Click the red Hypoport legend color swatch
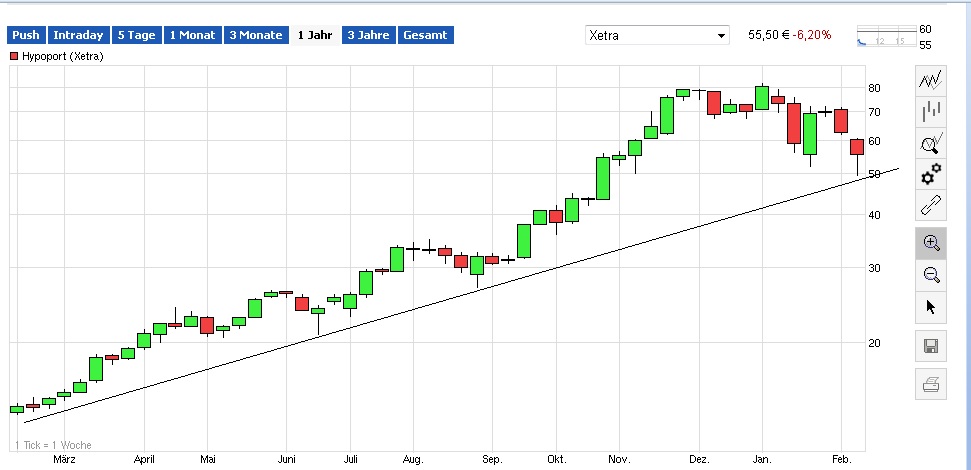The image size is (971, 470). (x=14, y=56)
